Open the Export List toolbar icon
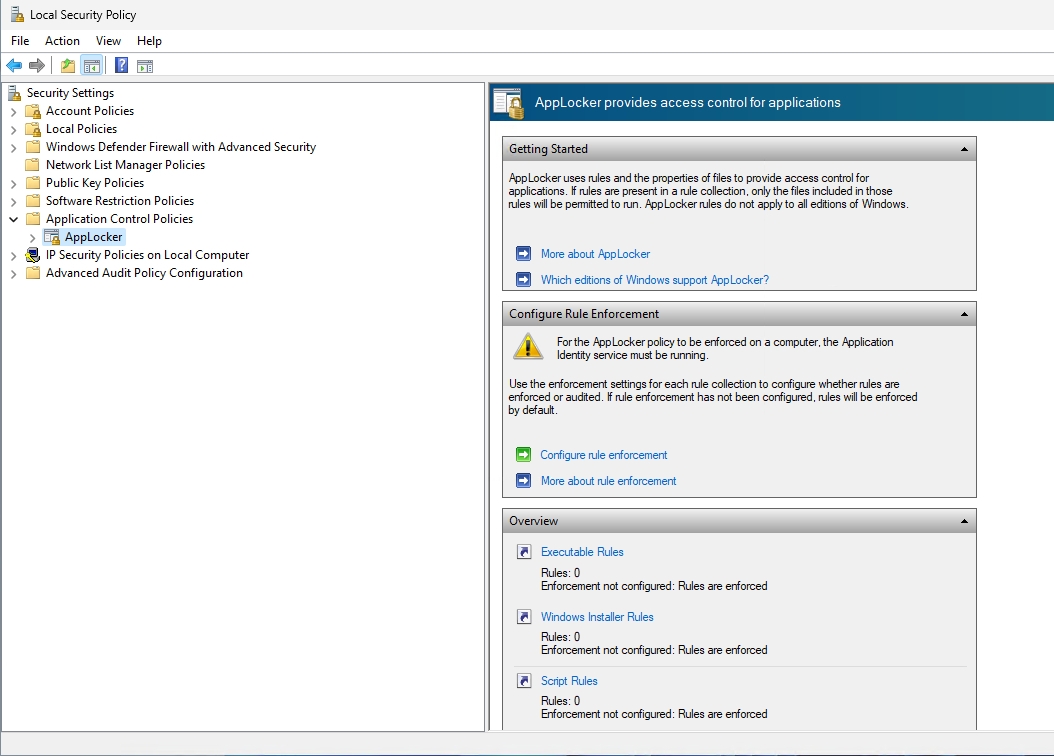 point(66,65)
